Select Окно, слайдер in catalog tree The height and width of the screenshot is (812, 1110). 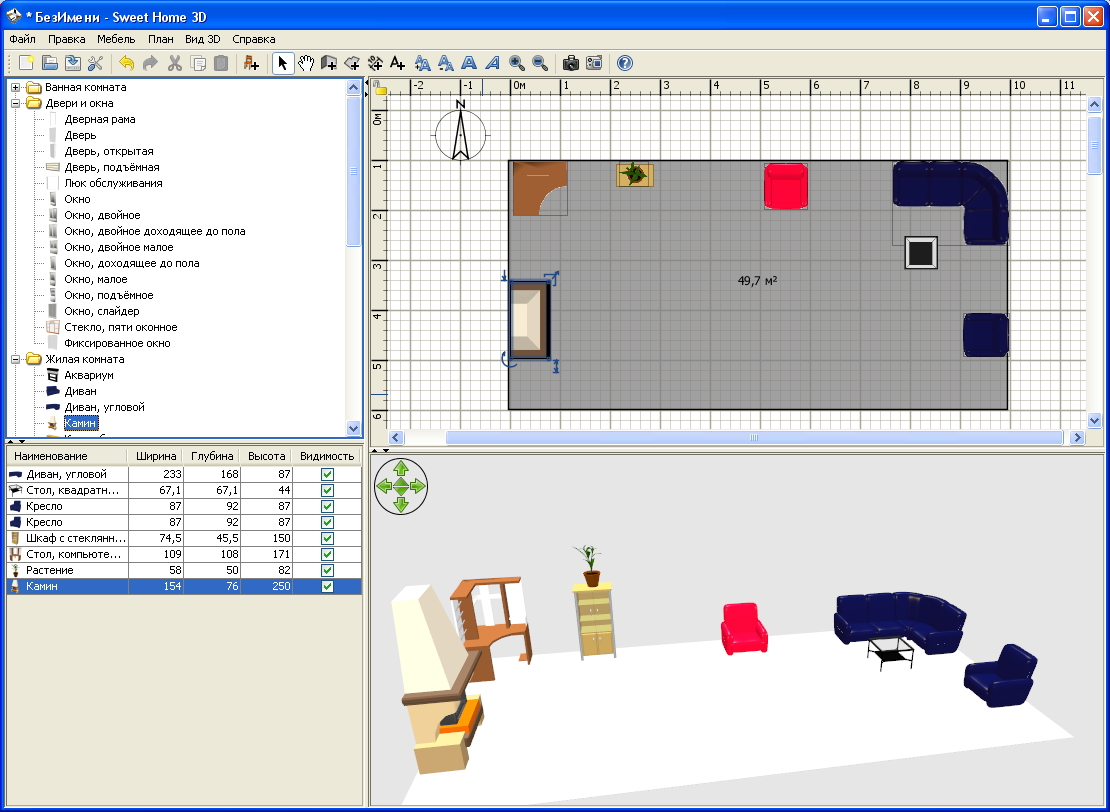(101, 311)
